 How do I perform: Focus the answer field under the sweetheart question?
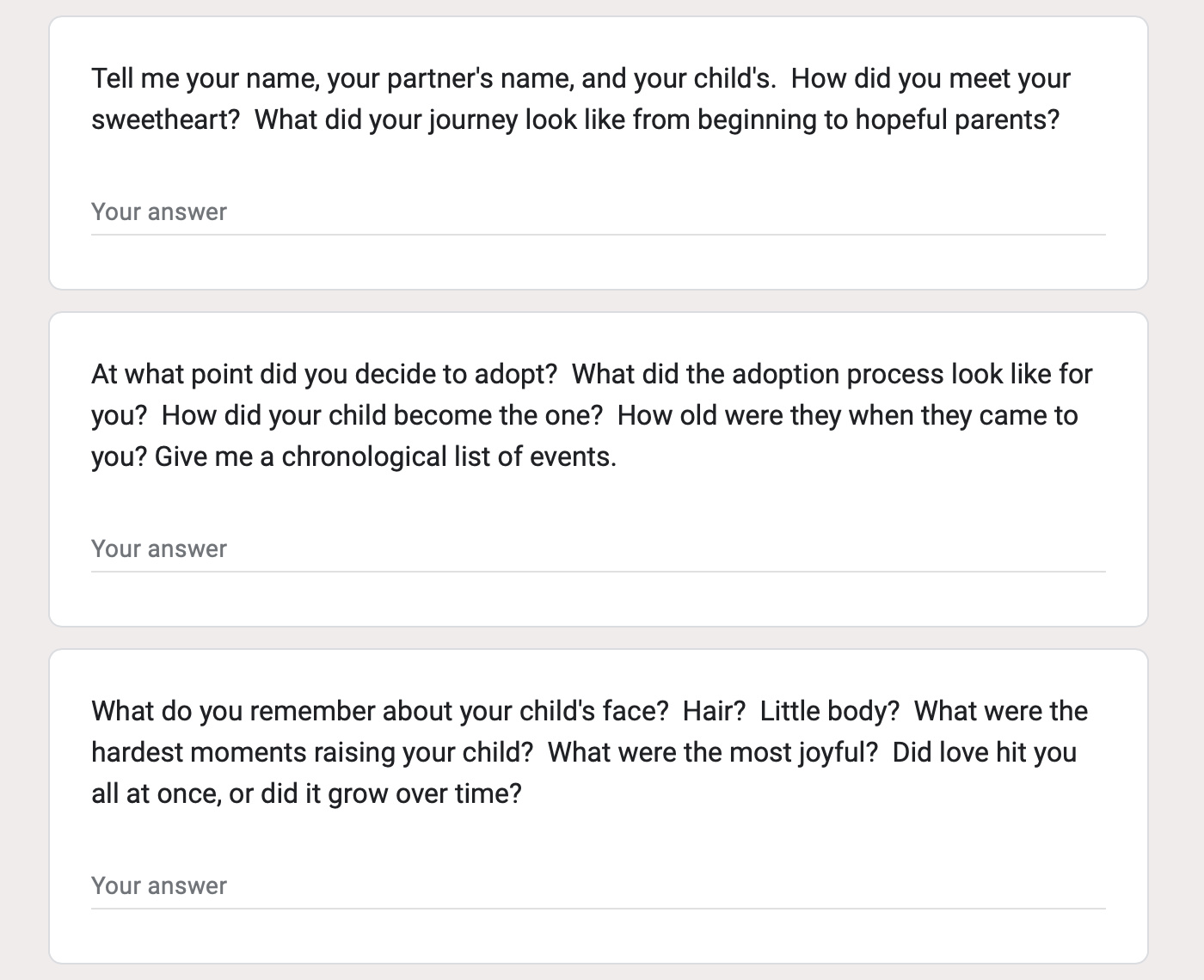[598, 212]
